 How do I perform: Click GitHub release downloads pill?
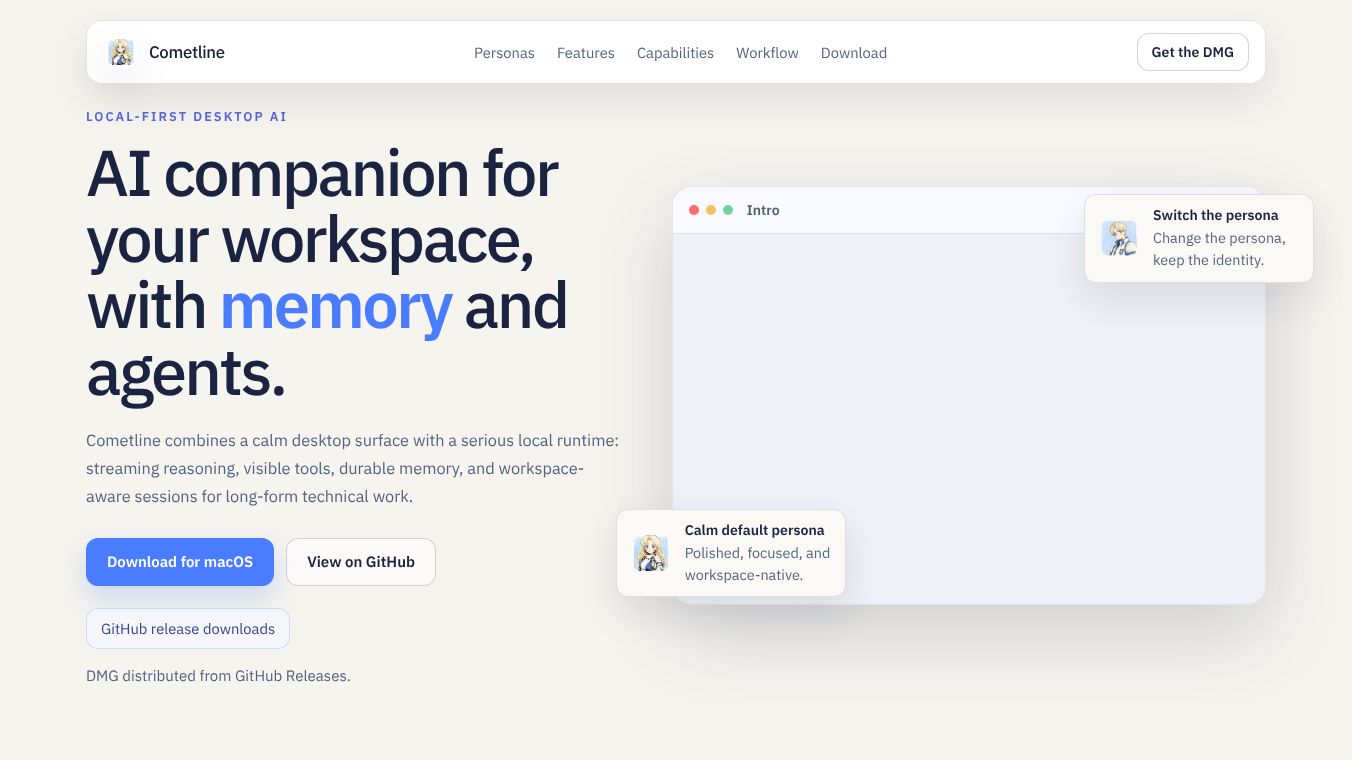188,629
